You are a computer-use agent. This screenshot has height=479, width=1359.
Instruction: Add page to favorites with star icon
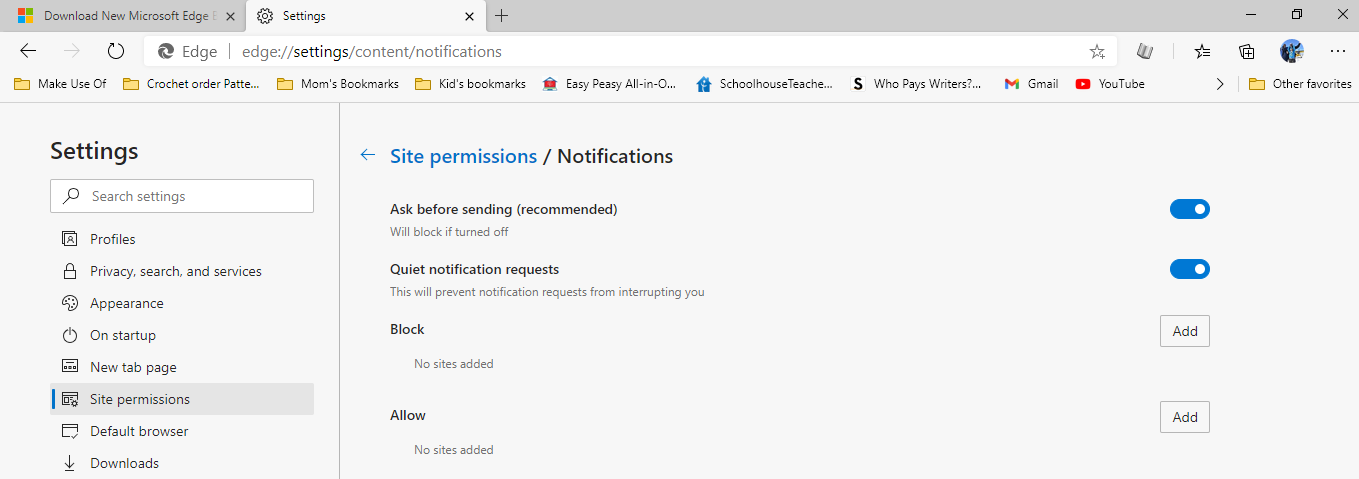click(1097, 52)
